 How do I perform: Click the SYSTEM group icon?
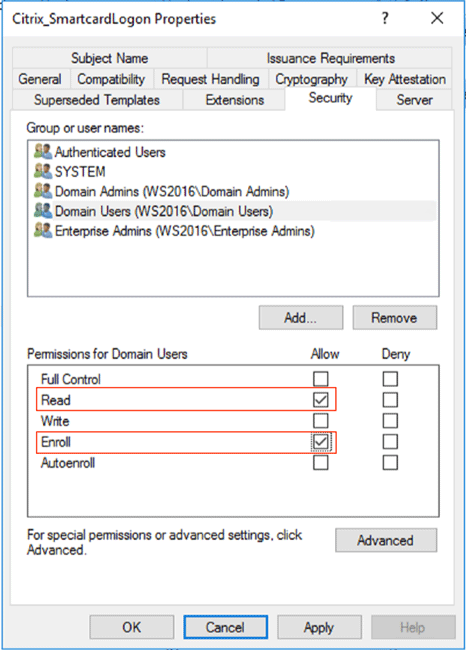point(43,171)
